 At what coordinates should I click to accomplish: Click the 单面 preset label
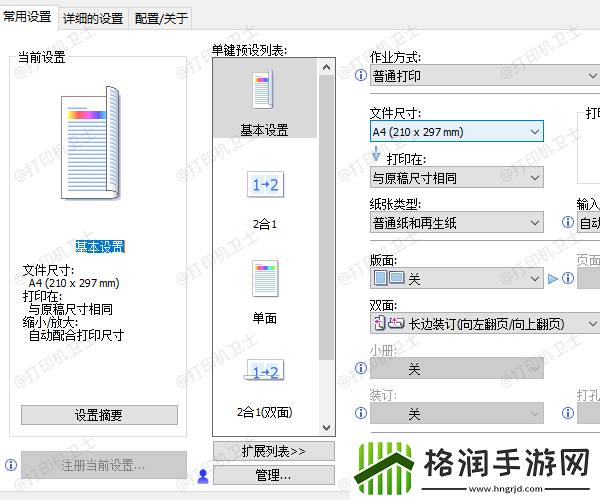click(264, 318)
